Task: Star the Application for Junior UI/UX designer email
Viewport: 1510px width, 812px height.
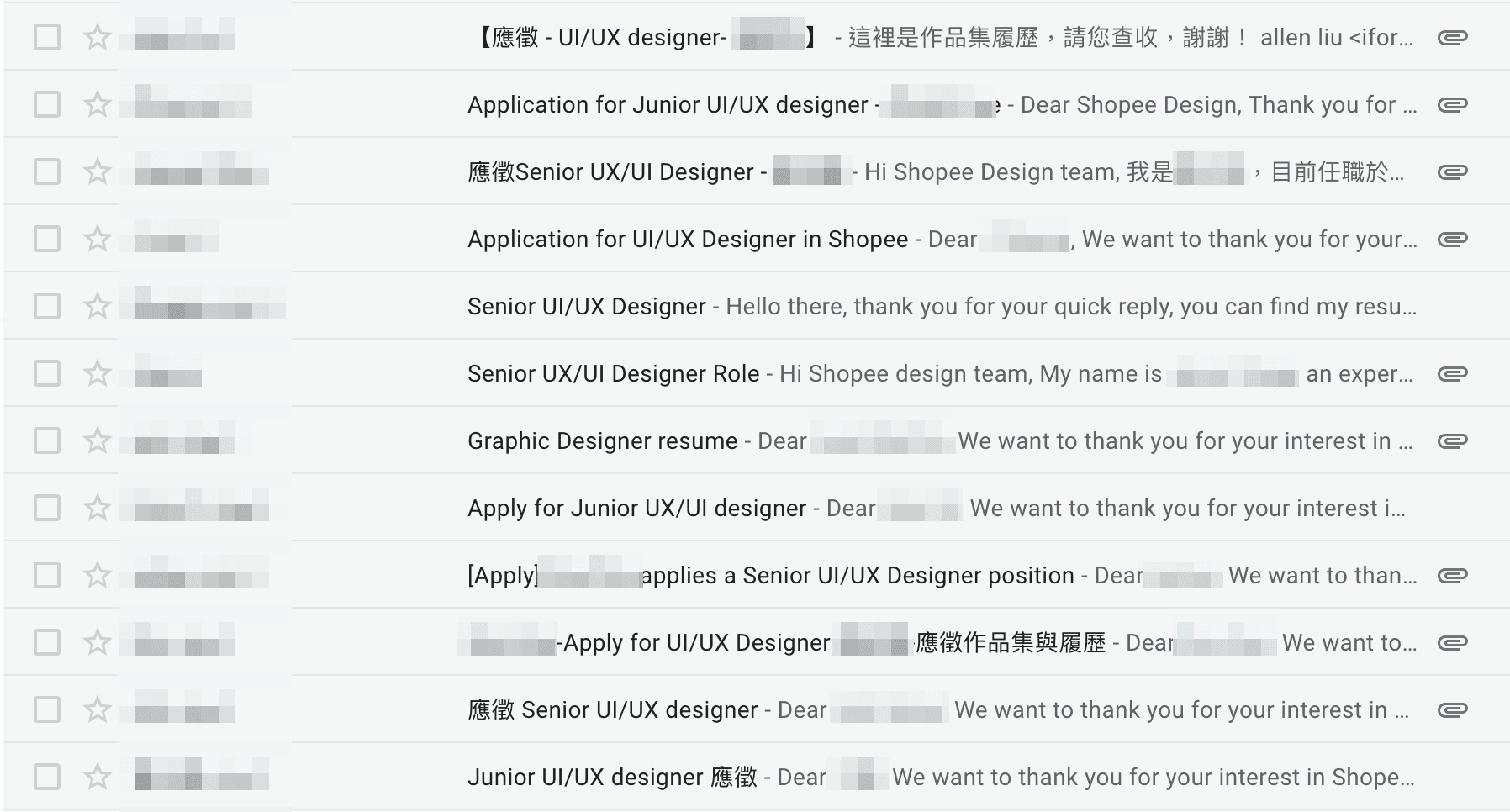Action: click(x=98, y=104)
